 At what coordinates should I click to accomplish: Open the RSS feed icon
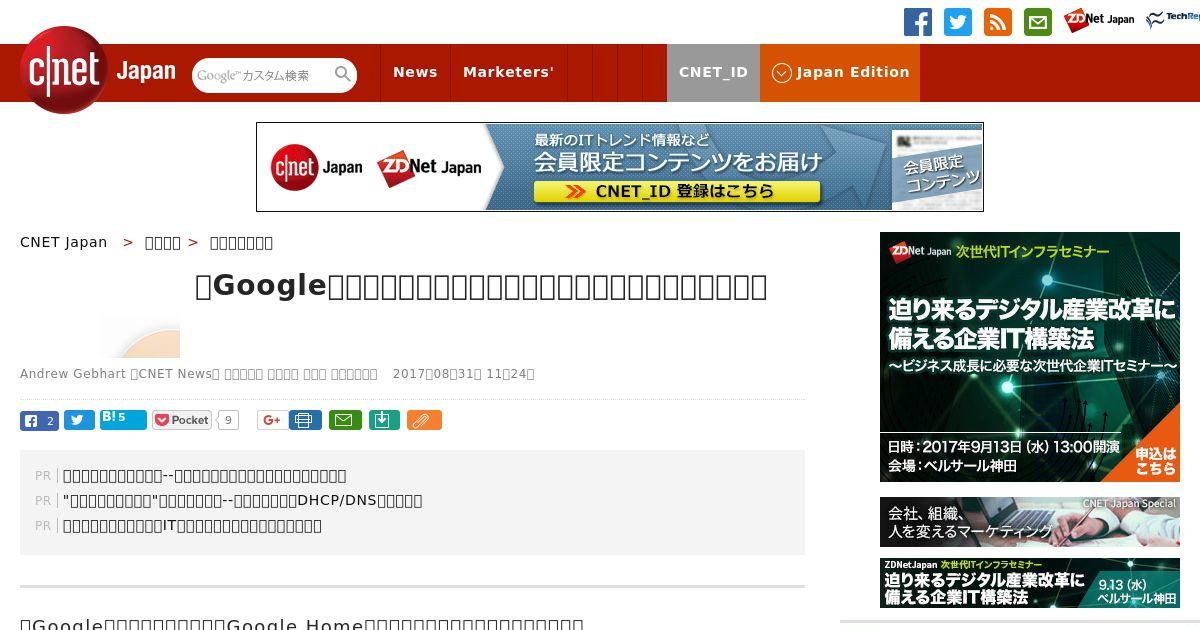998,22
